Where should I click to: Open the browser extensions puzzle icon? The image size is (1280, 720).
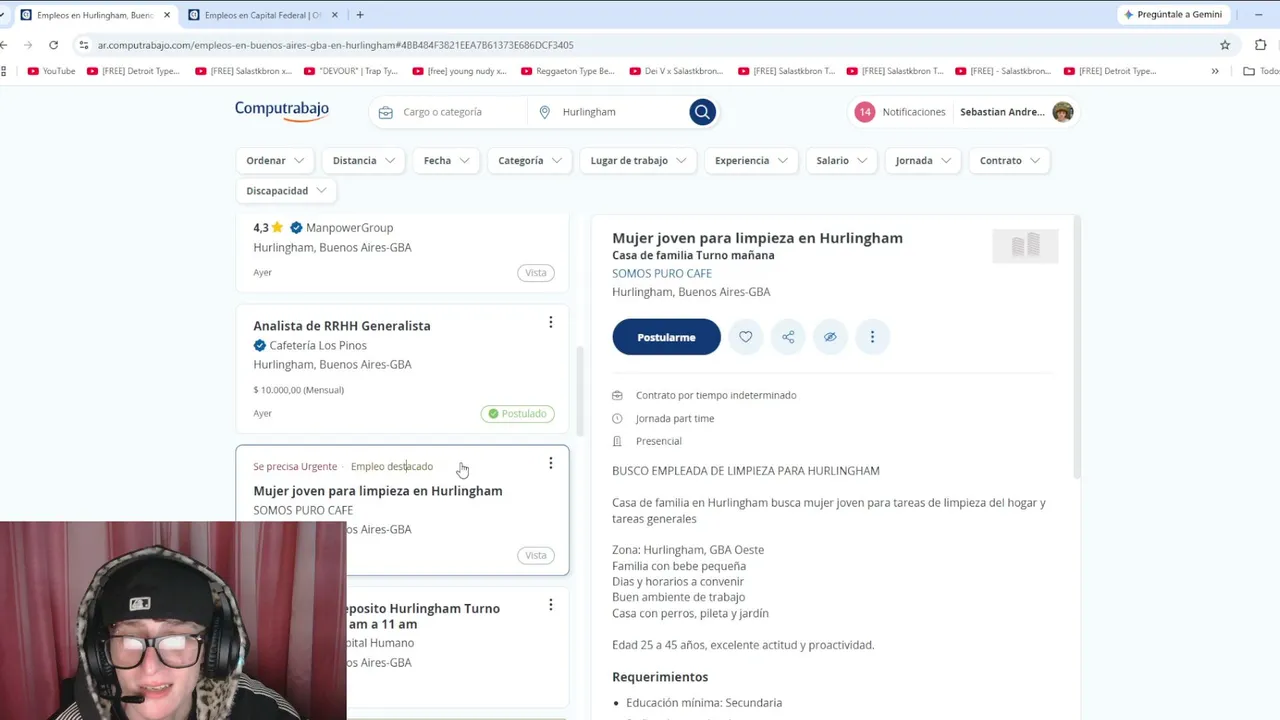[1260, 45]
